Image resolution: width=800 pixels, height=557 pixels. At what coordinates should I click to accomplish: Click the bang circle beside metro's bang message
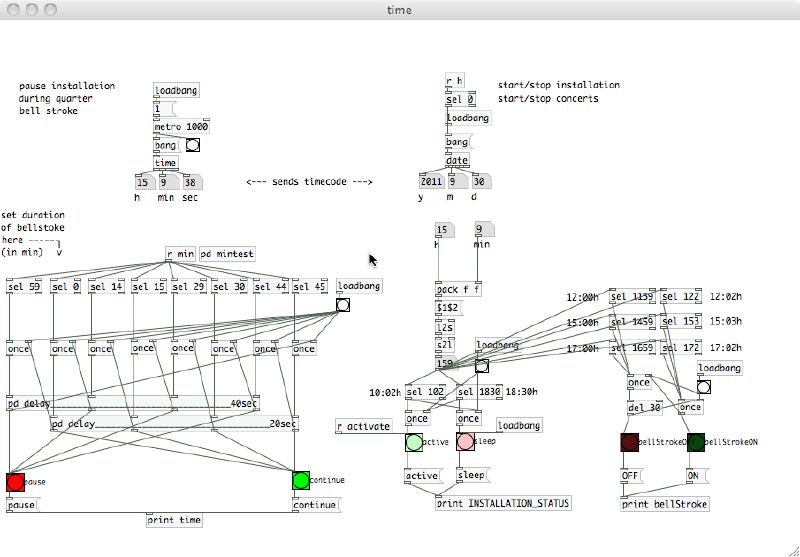click(x=192, y=145)
